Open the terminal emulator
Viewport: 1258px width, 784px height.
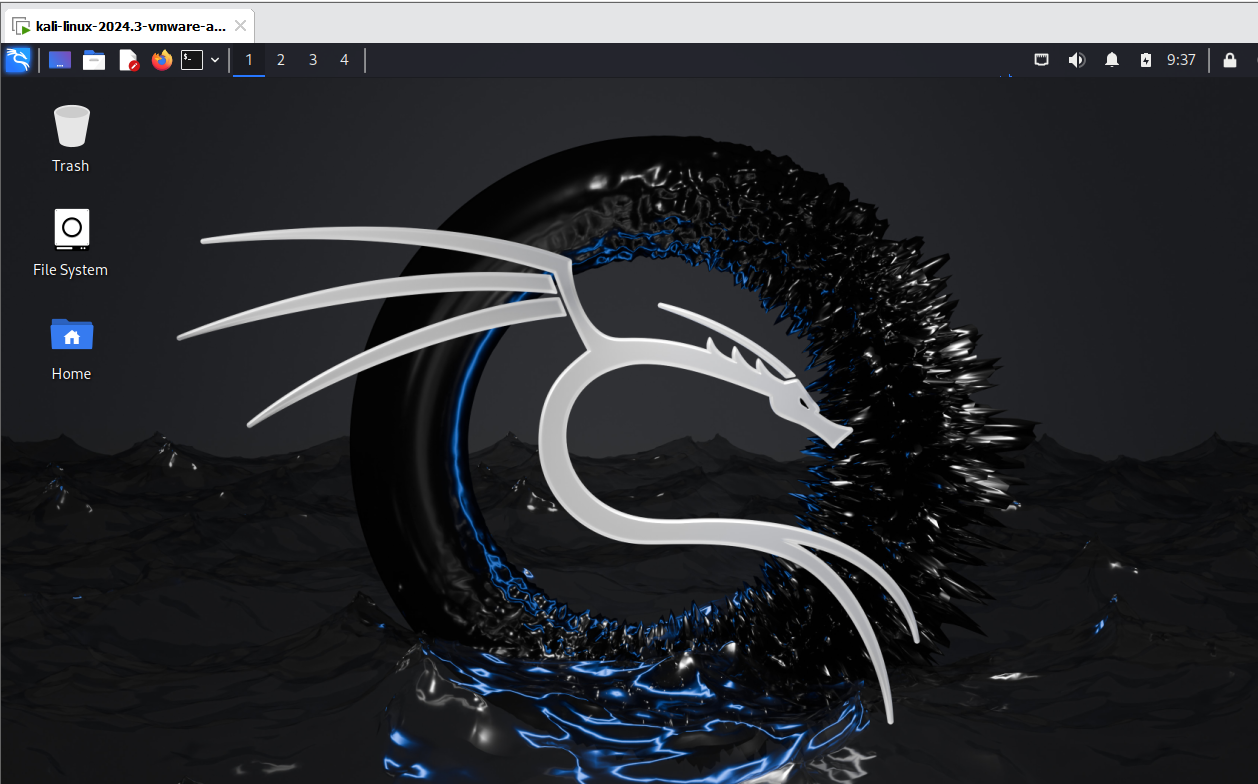191,60
